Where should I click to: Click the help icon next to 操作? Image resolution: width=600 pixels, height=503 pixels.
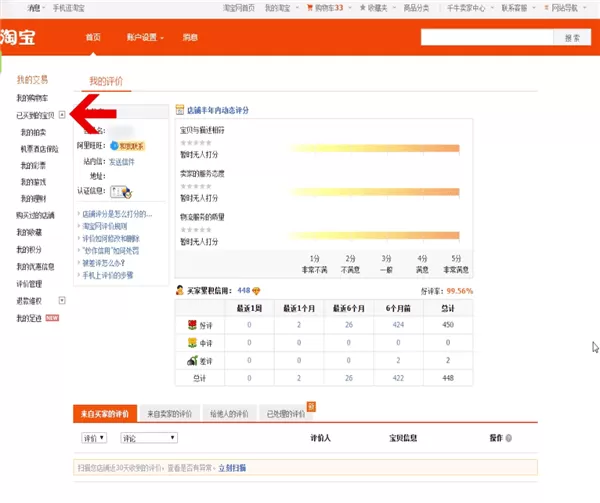509,438
